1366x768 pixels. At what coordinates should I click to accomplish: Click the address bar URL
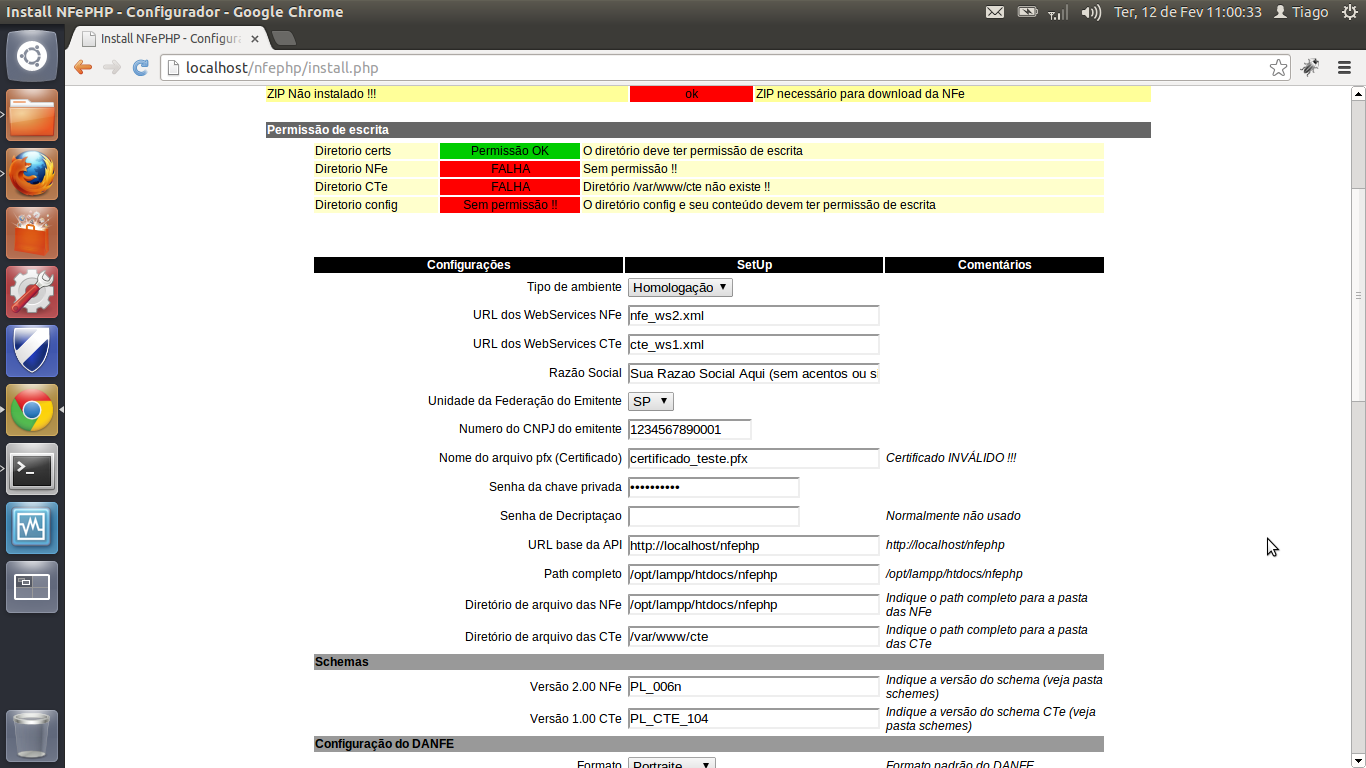[282, 68]
